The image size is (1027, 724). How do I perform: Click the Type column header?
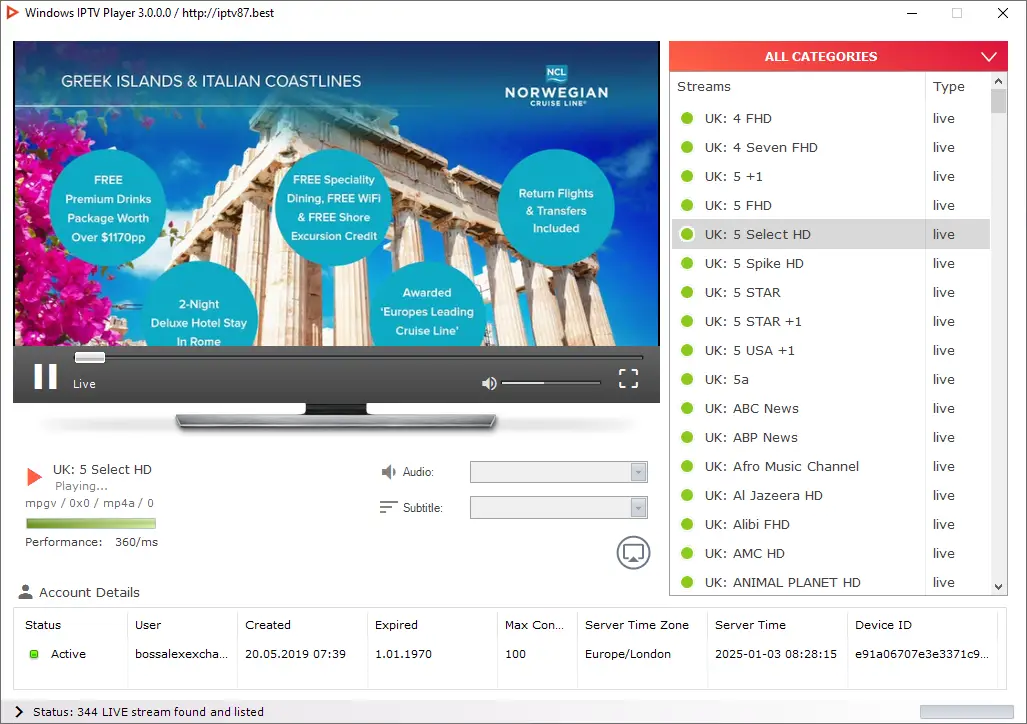[948, 86]
